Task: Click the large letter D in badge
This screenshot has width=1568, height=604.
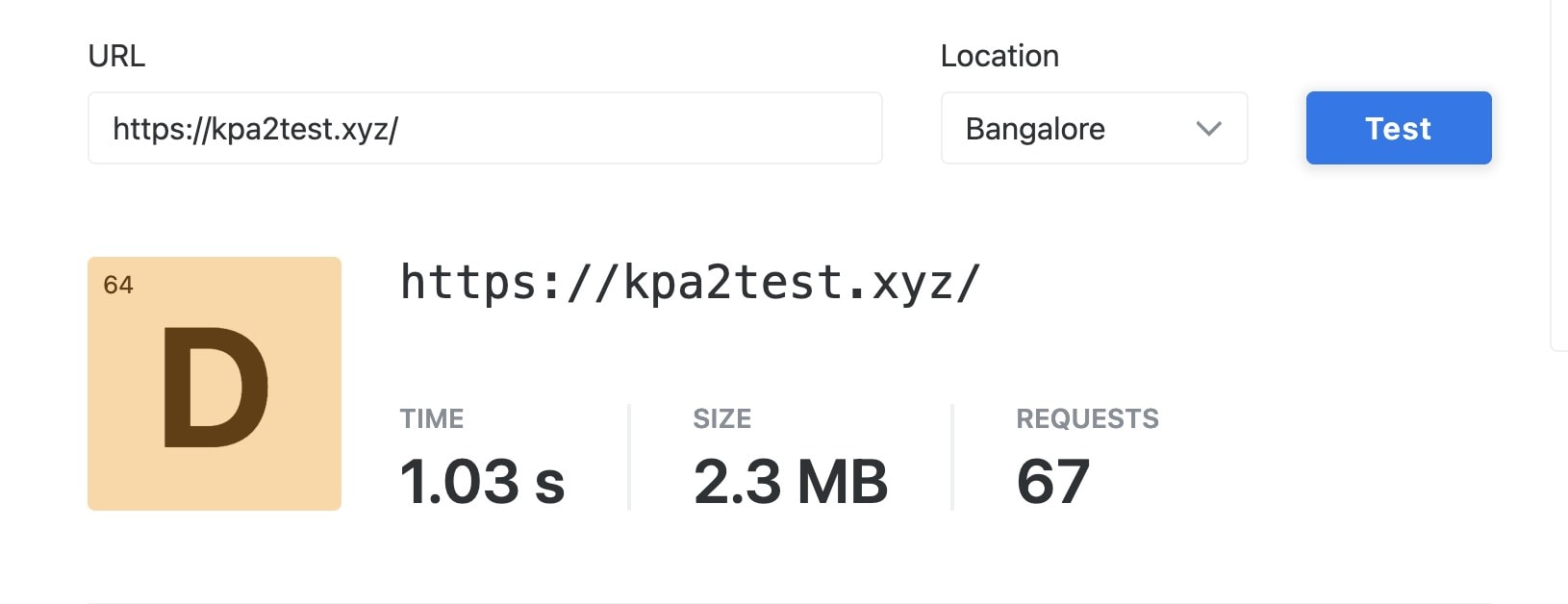Action: click(215, 388)
